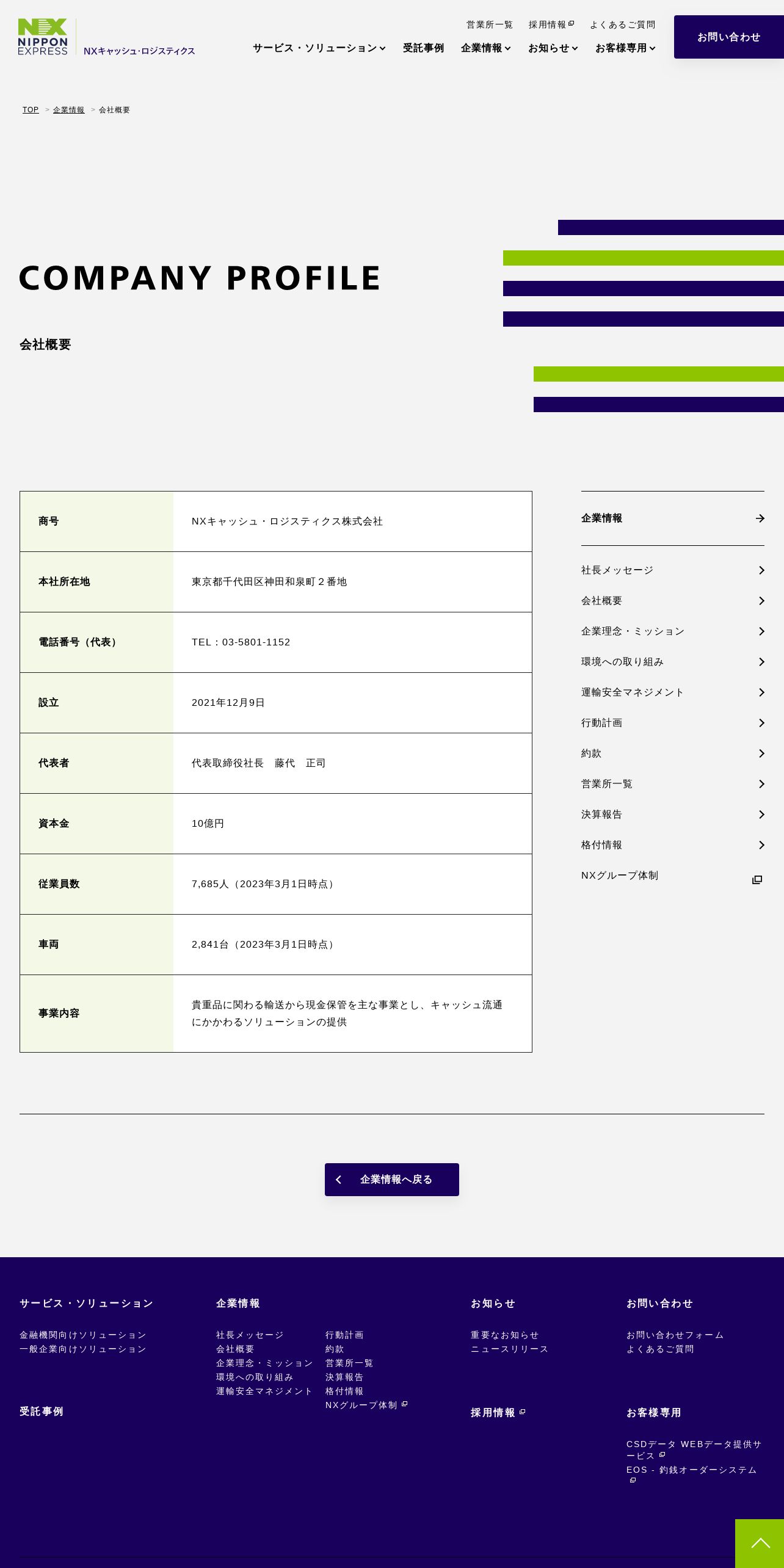Click the scroll-to-top arrow button
Image resolution: width=784 pixels, height=1568 pixels.
760,1544
